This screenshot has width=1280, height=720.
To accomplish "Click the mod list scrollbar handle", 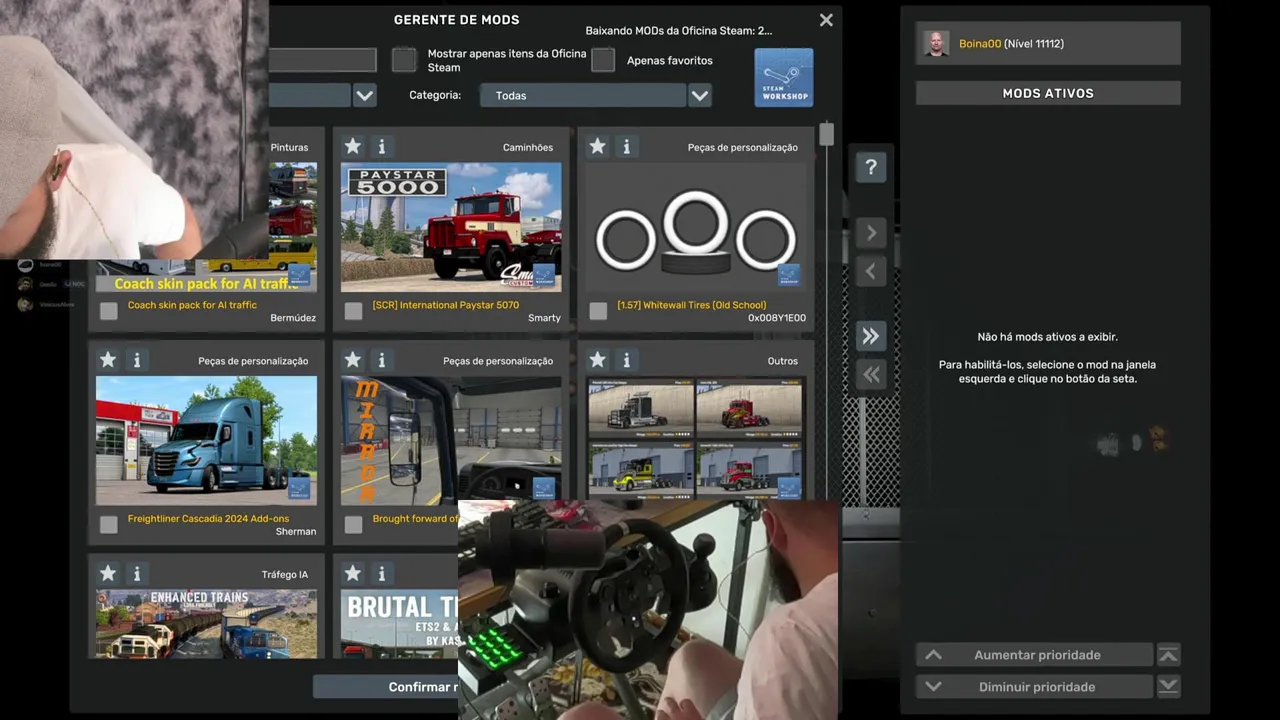I will pos(826,134).
